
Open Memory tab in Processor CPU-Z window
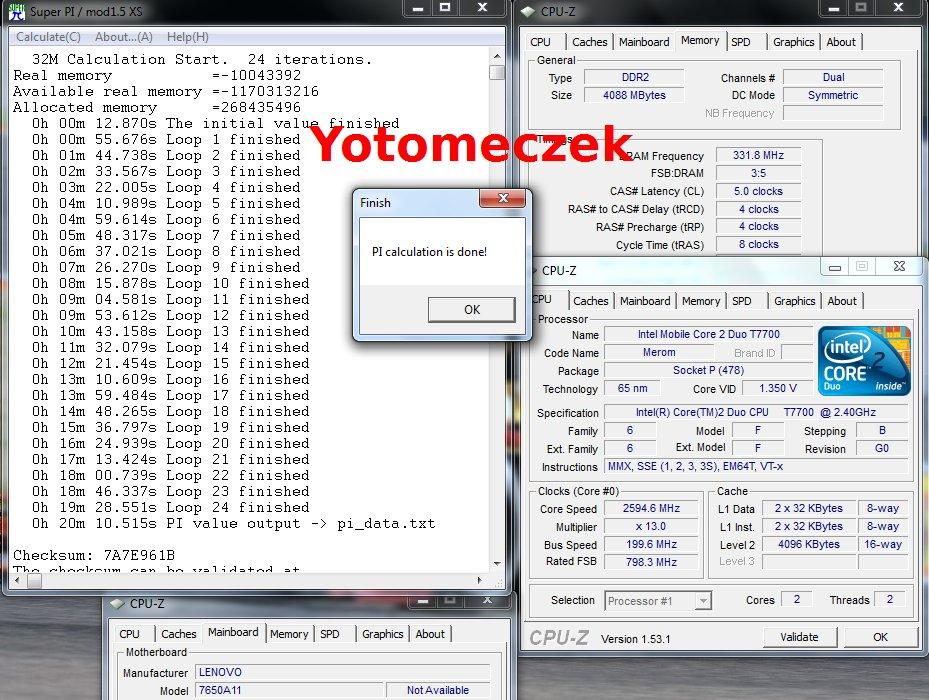[x=701, y=301]
